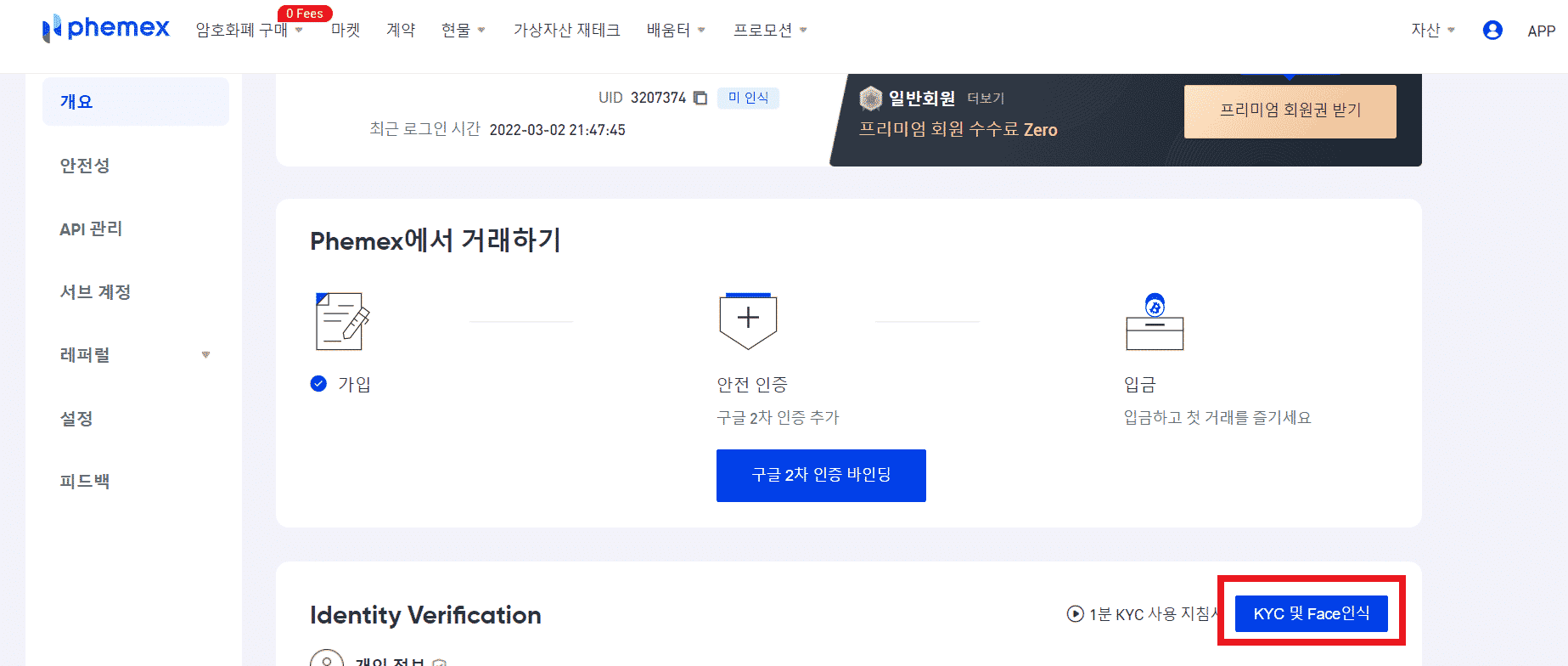This screenshot has width=1568, height=666.
Task: Click the 입금 deposit box icon
Action: 1155,321
